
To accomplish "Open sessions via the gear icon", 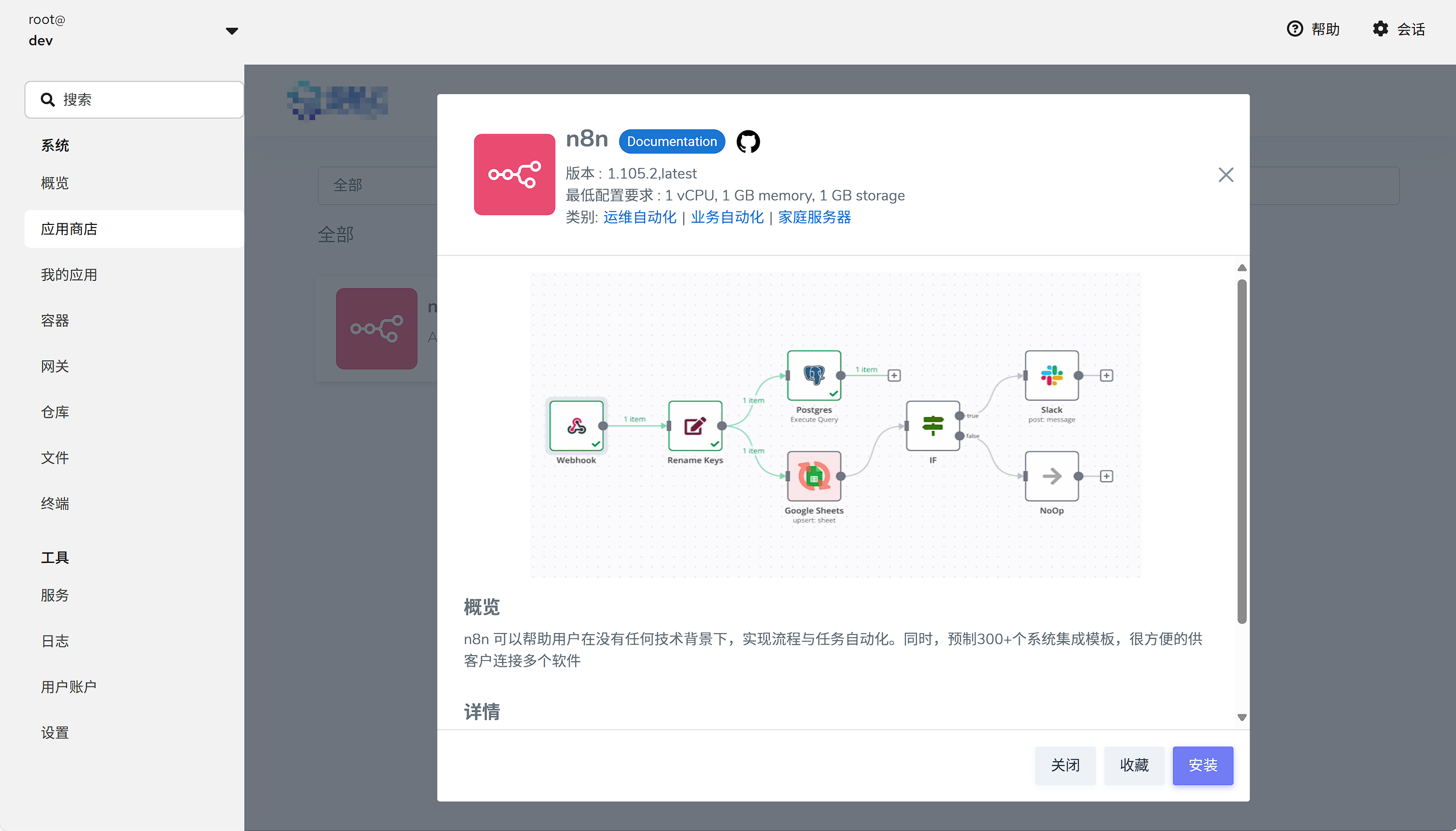I will pos(1380,28).
